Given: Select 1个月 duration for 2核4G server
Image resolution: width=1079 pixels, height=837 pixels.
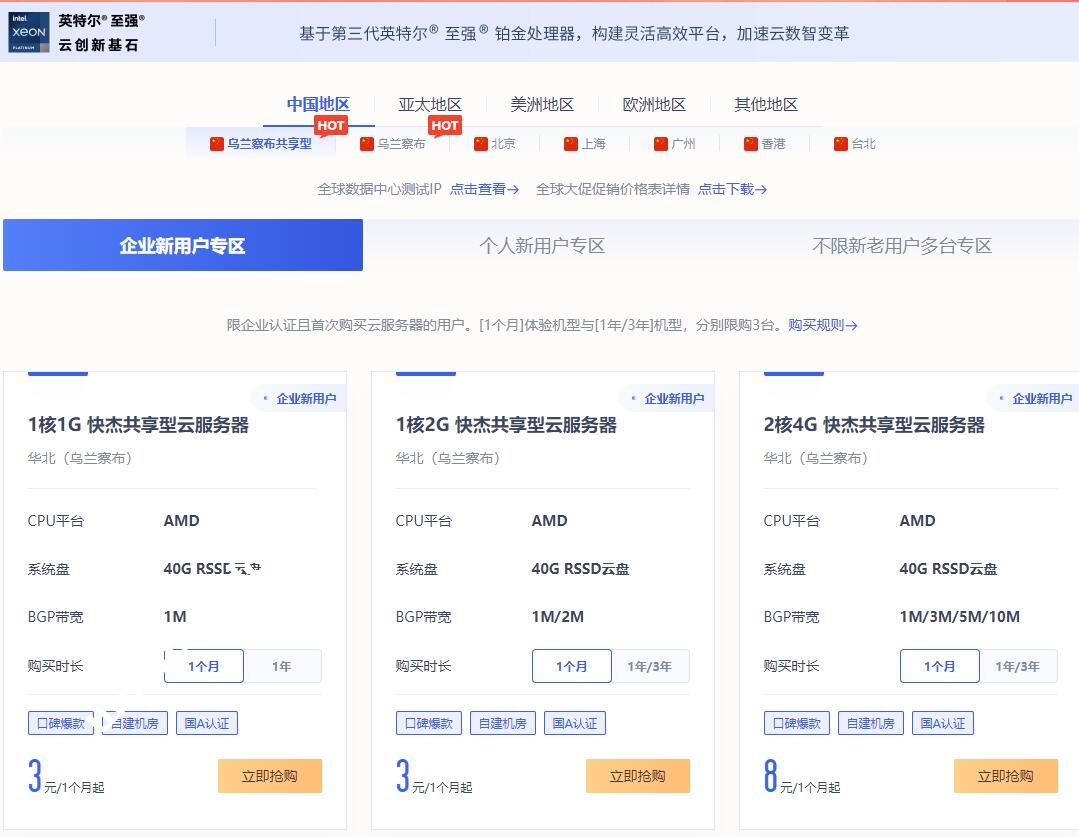Looking at the screenshot, I should tap(939, 666).
